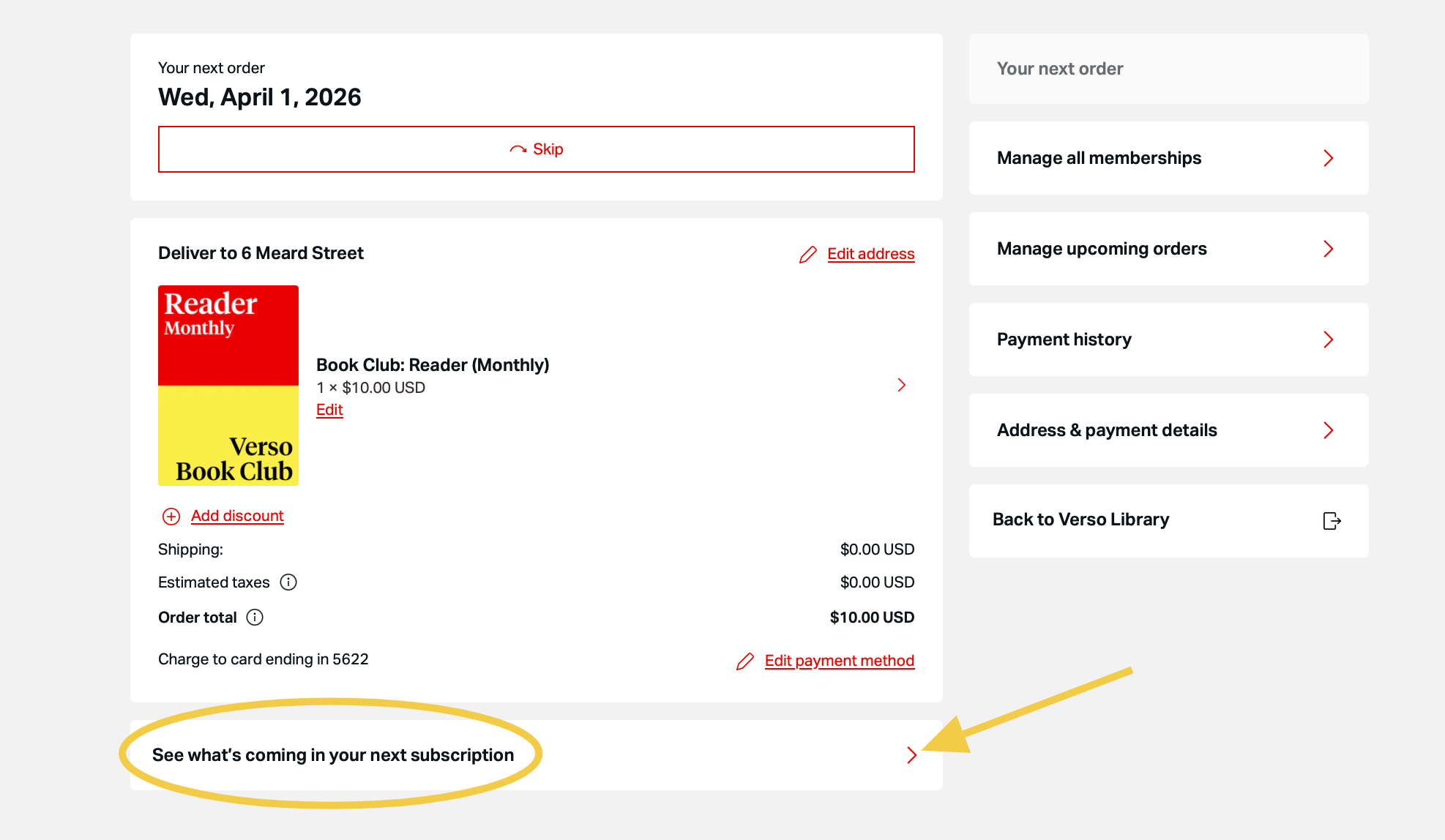Click the Skip arrow icon
This screenshot has height=840, width=1445.
518,149
